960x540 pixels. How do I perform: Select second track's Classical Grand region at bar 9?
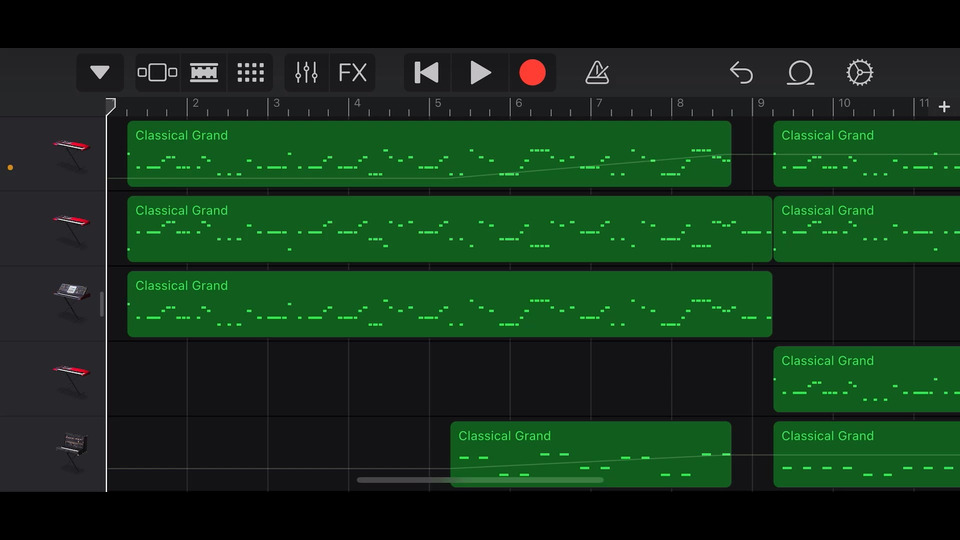tap(867, 229)
